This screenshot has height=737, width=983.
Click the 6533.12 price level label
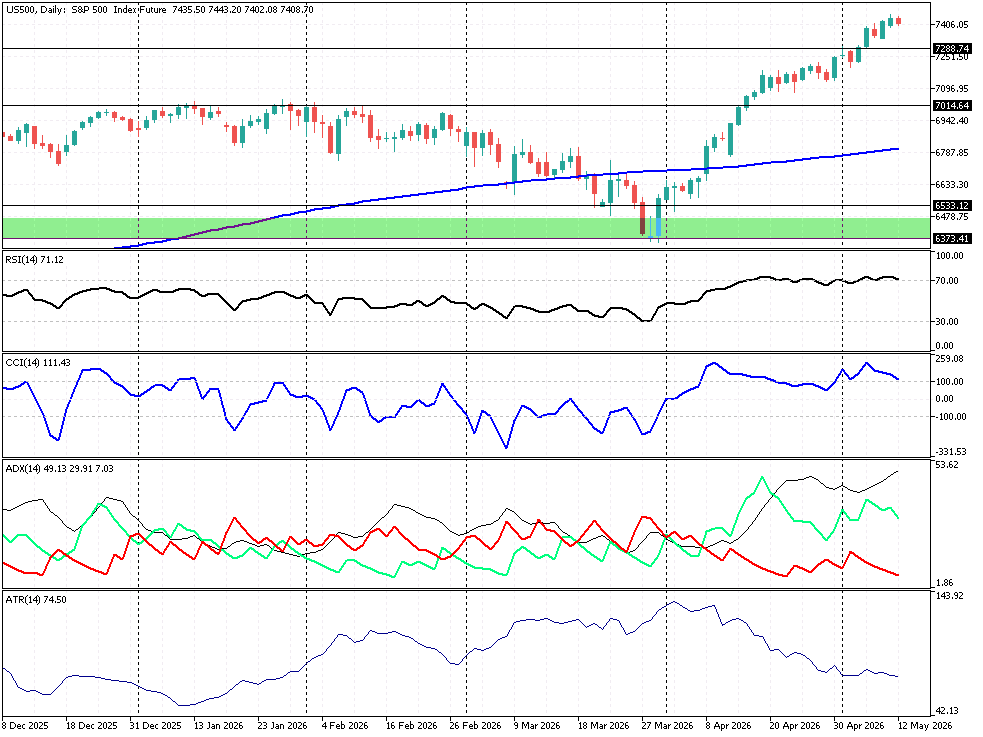tap(952, 206)
